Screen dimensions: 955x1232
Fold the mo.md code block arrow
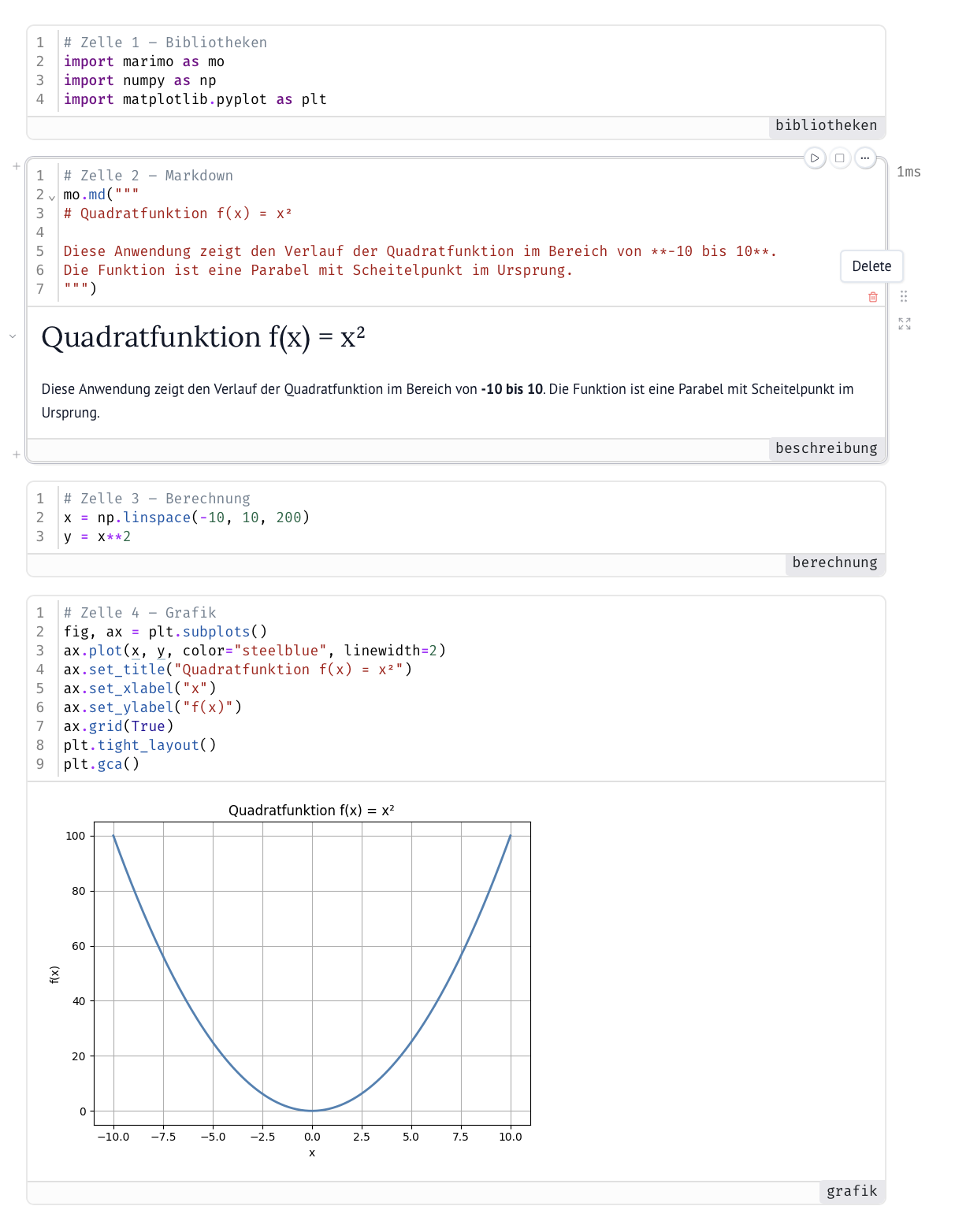click(x=52, y=197)
